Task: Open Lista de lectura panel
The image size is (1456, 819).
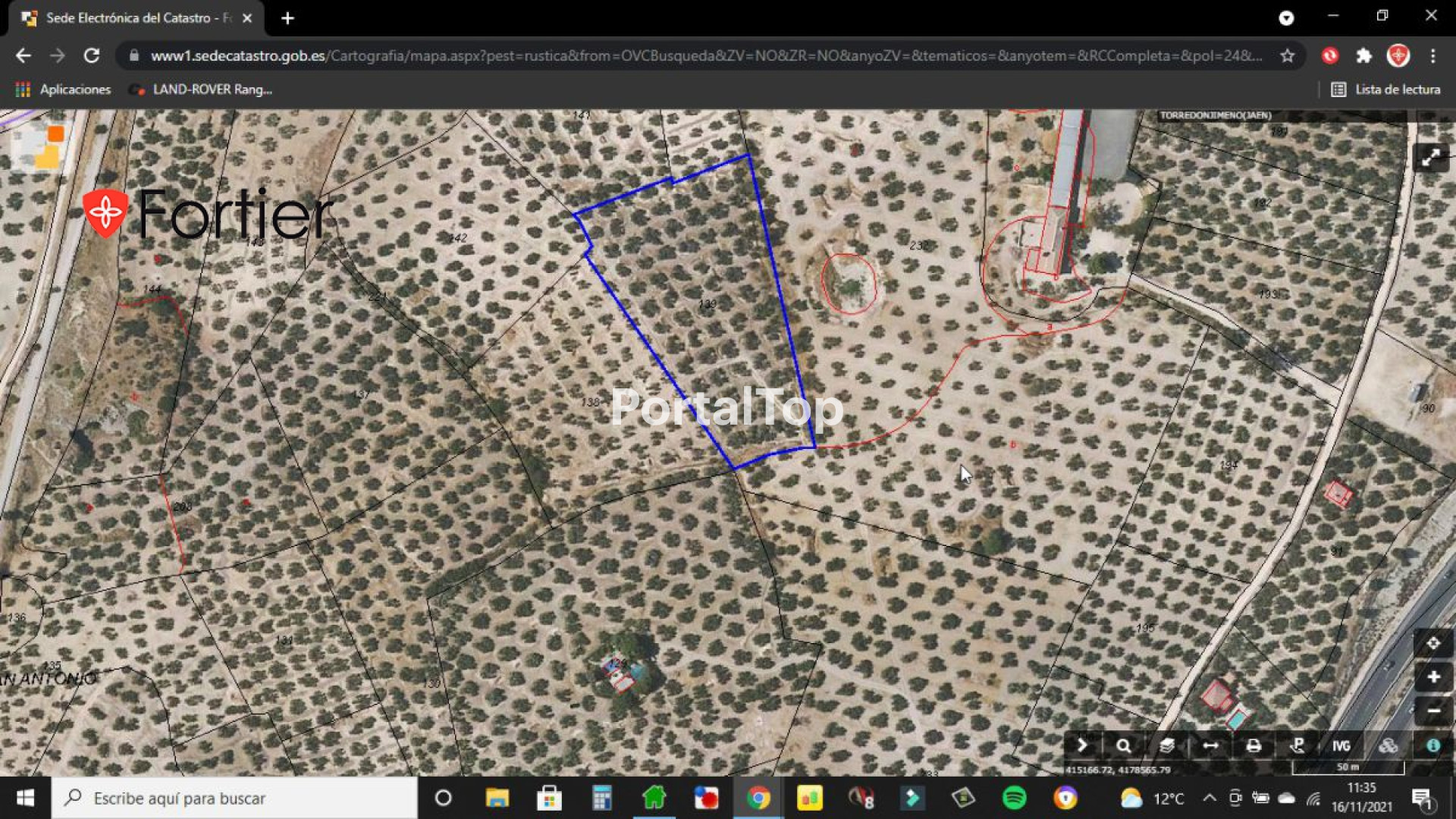Action: tap(1386, 89)
